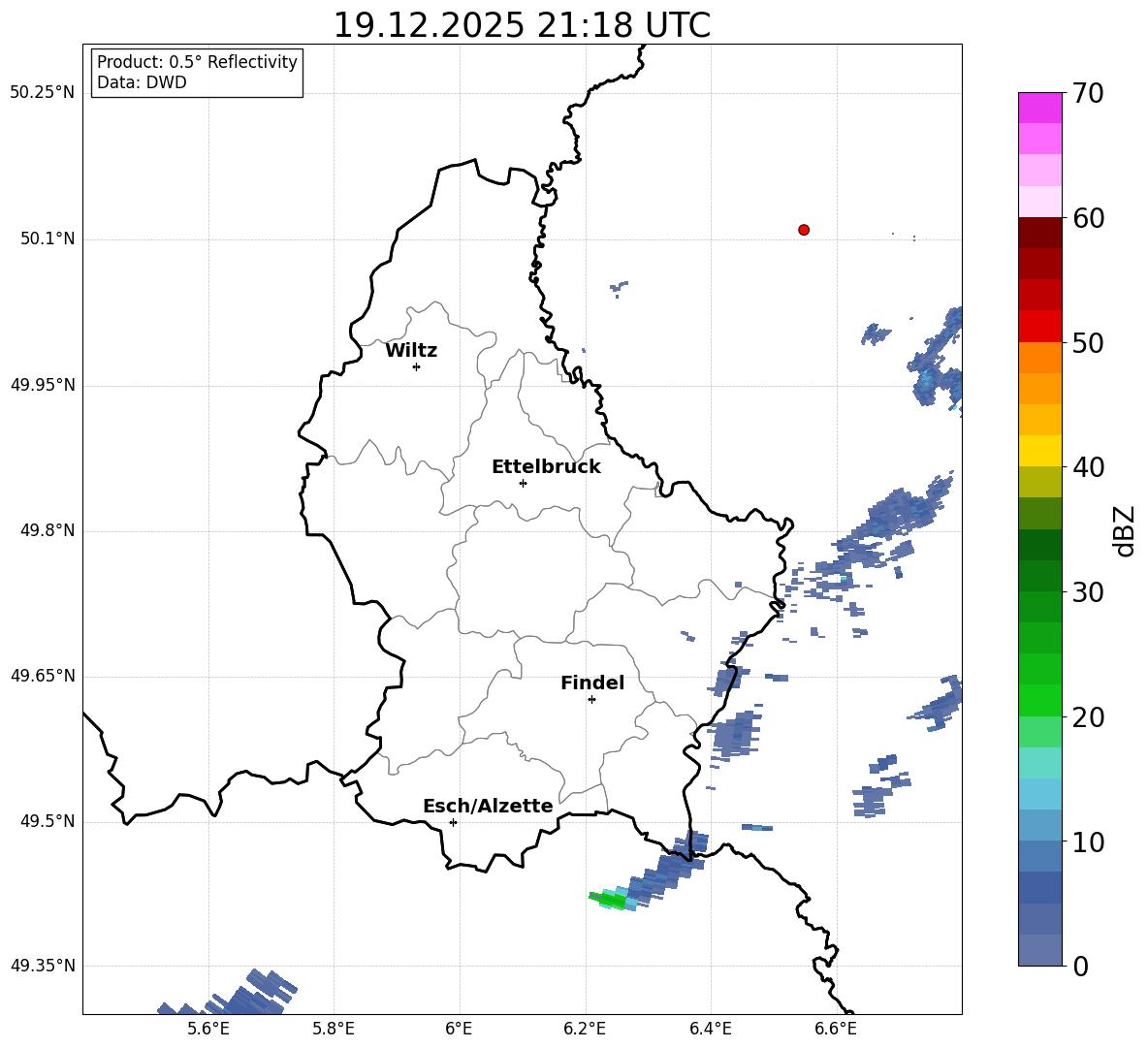Image resolution: width=1148 pixels, height=1048 pixels.
Task: Click the 49.5°N latitude label
Action: coord(48,821)
